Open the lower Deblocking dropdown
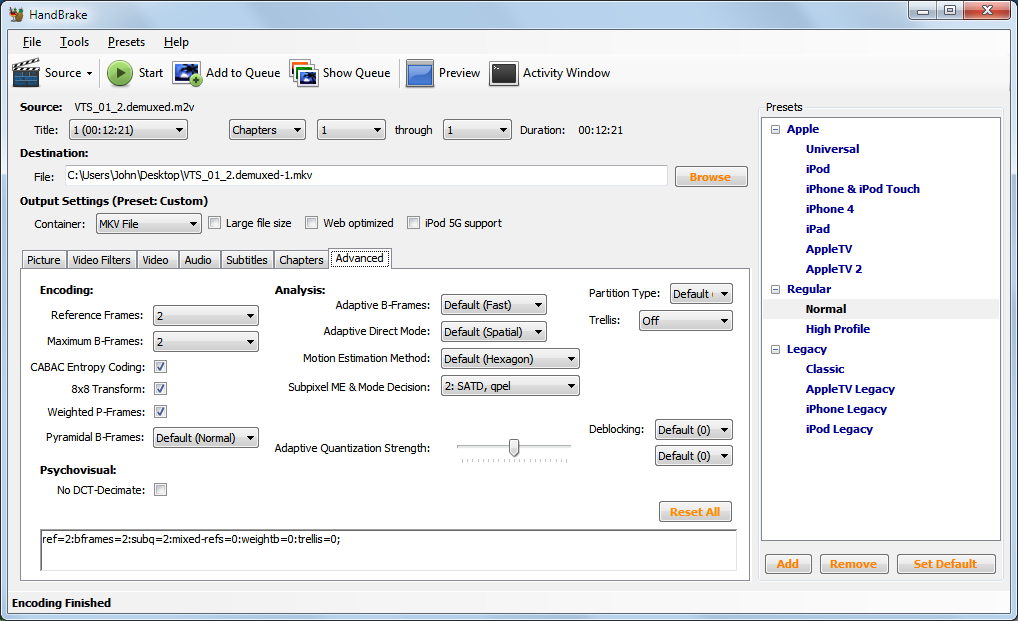1018x621 pixels. click(694, 456)
